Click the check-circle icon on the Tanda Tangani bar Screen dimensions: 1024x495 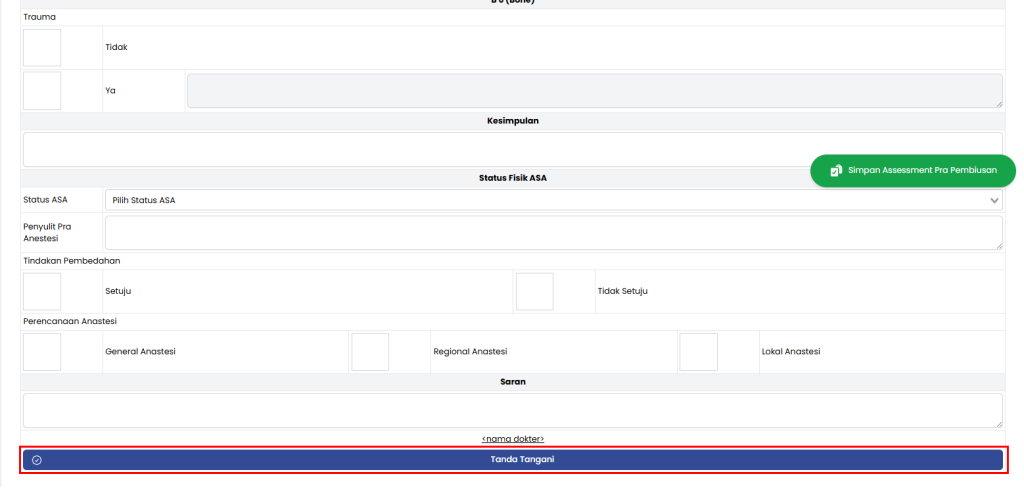point(37,460)
